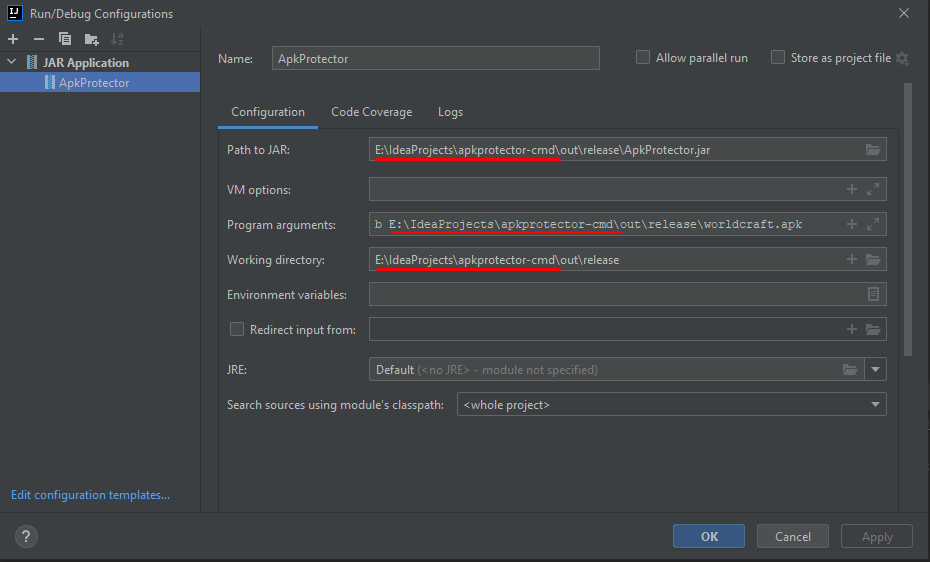Click the IntelliJ IDEA title bar icon
The height and width of the screenshot is (562, 930).
click(x=14, y=13)
